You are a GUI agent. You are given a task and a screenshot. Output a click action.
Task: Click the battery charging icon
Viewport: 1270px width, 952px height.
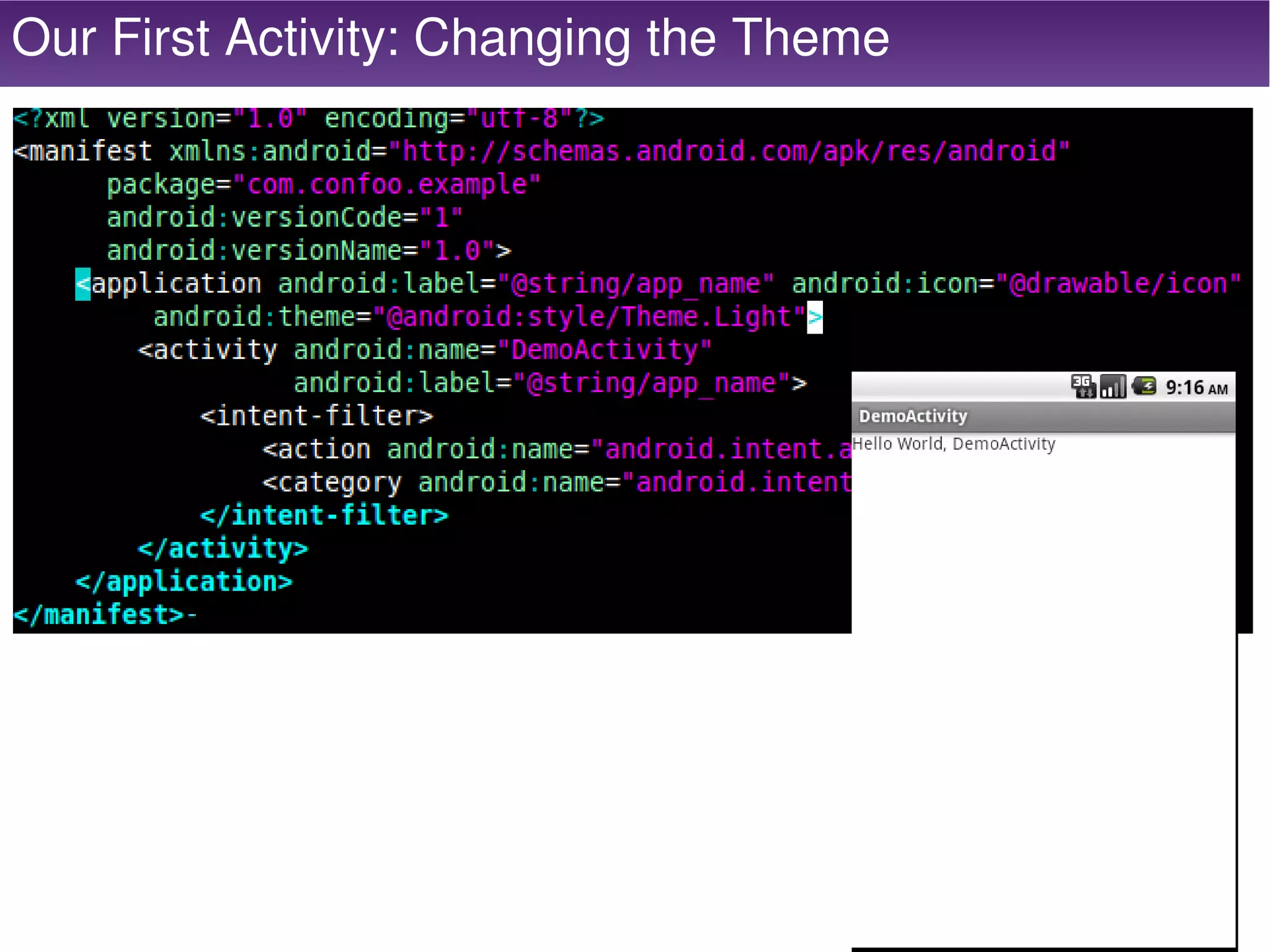tap(1144, 386)
